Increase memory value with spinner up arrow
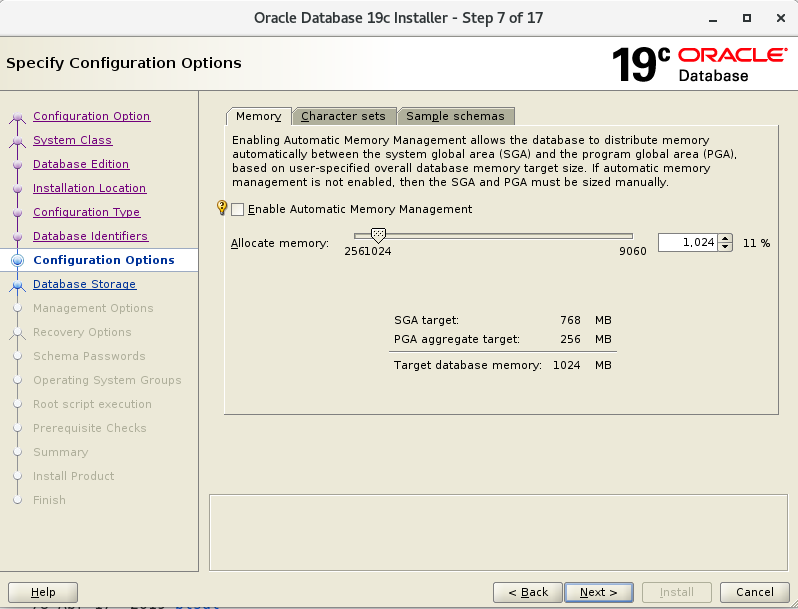 tap(725, 238)
